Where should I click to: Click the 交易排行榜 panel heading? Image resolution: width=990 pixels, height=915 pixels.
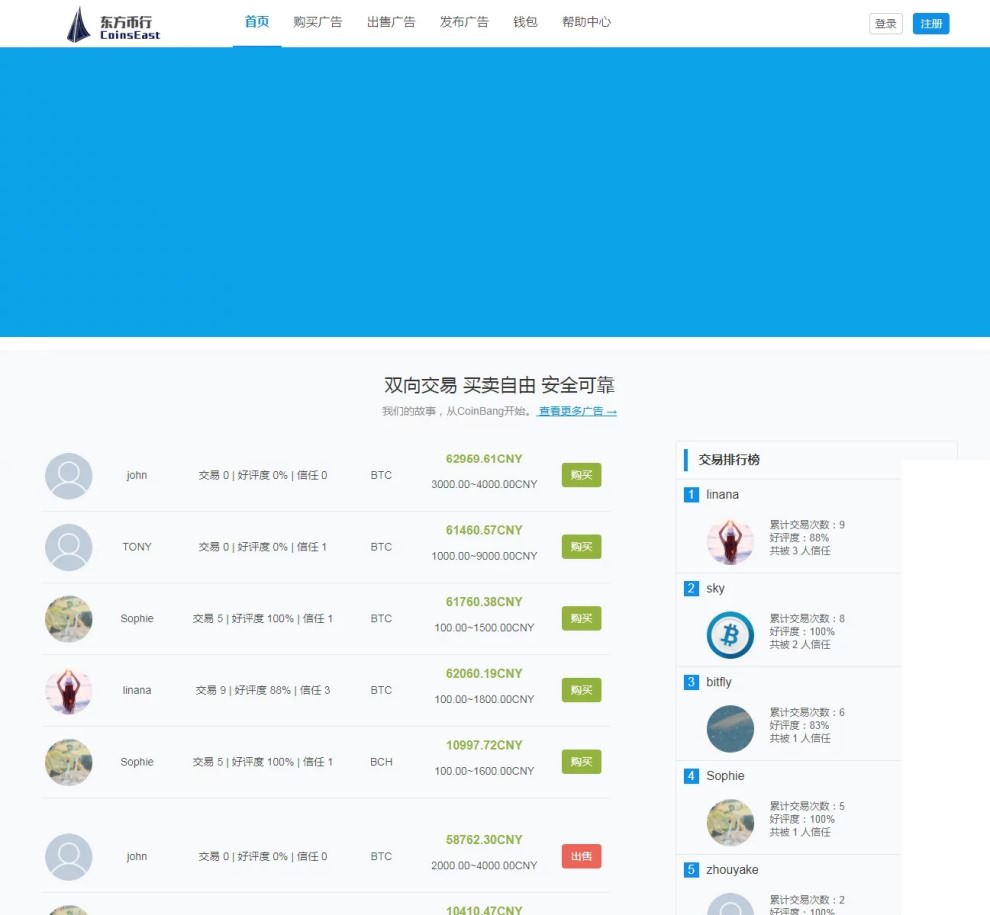pos(729,460)
